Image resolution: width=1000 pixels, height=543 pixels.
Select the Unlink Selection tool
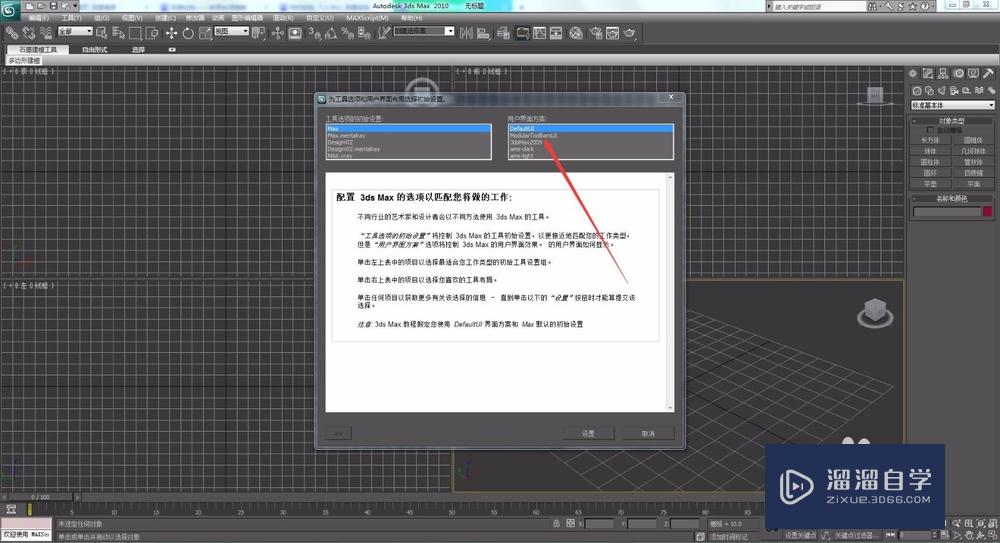coord(29,33)
